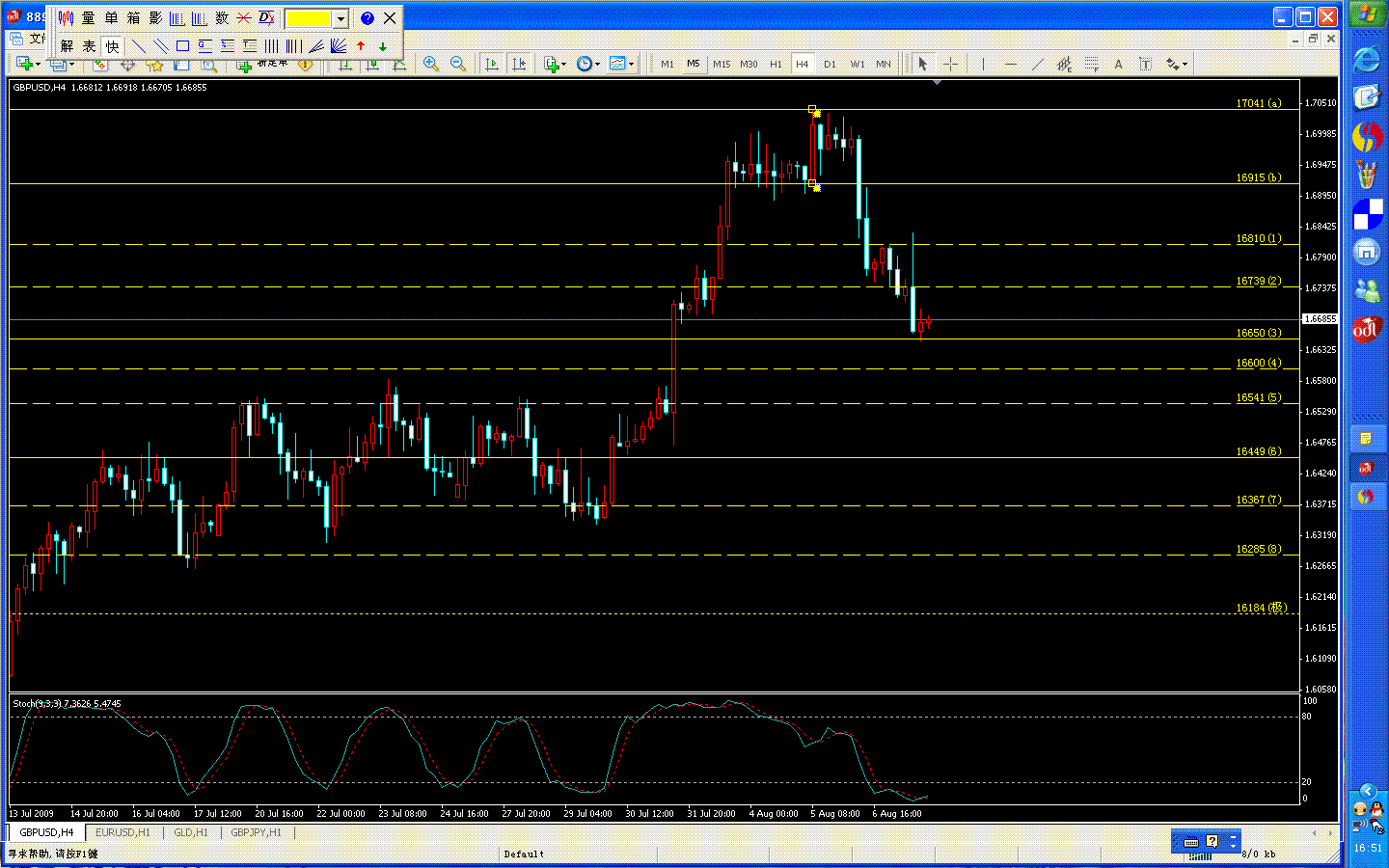The width and height of the screenshot is (1389, 868).
Task: Select the equidistant channel tool
Action: pos(1064,64)
